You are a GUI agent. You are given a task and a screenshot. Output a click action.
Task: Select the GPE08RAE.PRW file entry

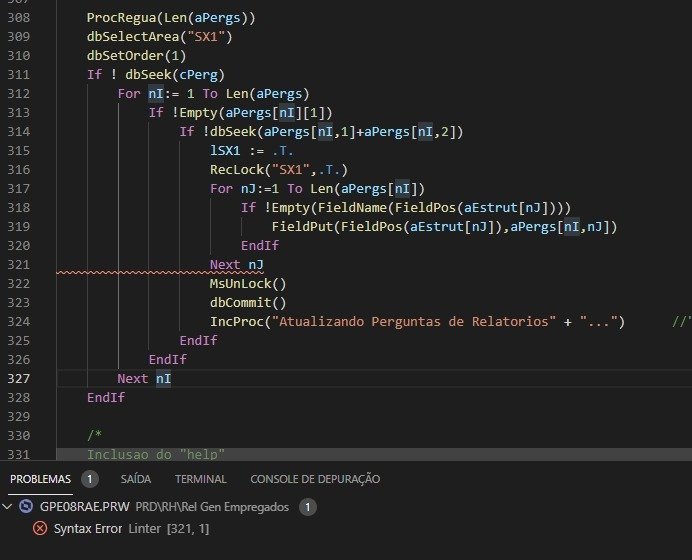pyautogui.click(x=85, y=507)
